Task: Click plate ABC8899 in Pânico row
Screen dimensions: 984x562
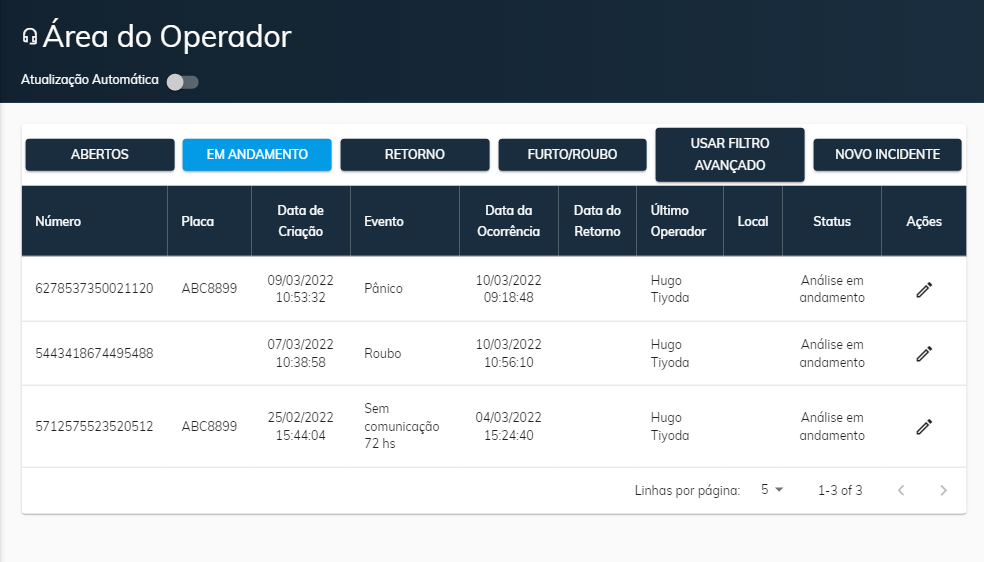Action: (209, 289)
